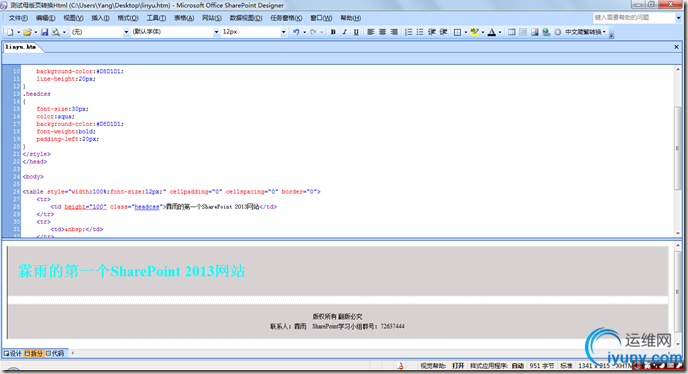Click the Borders icon
Image resolution: width=688 pixels, height=374 pixels.
(x=457, y=32)
